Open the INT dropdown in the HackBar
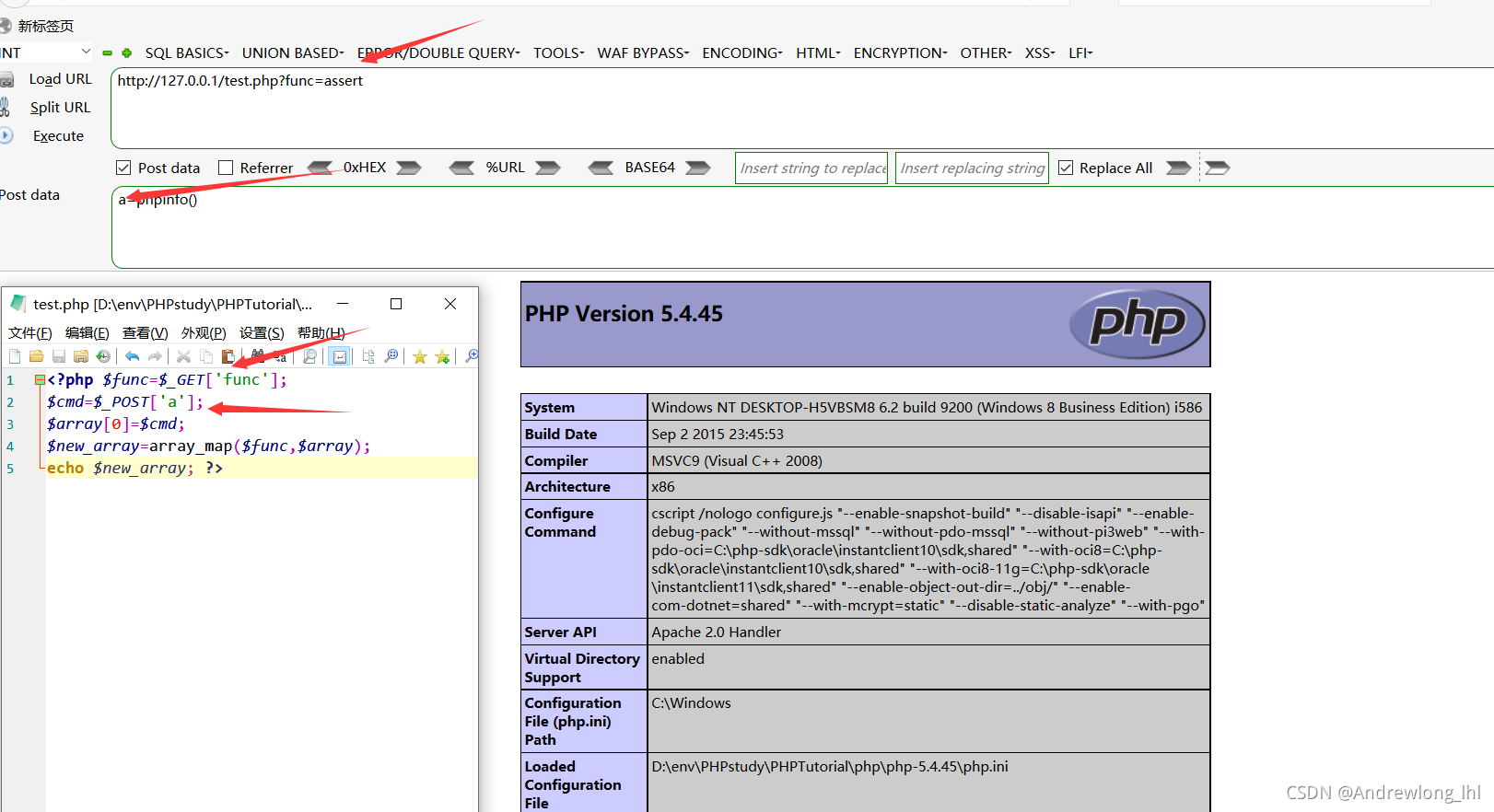 (46, 52)
